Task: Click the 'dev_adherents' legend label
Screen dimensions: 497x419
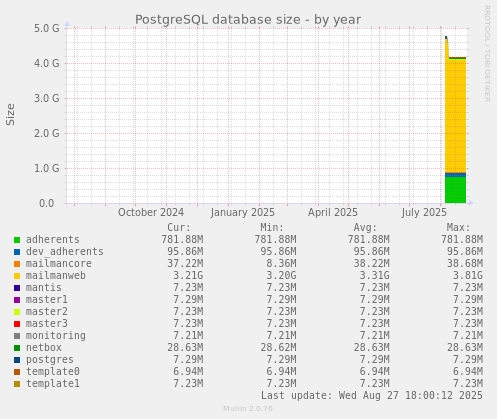Action: point(65,252)
